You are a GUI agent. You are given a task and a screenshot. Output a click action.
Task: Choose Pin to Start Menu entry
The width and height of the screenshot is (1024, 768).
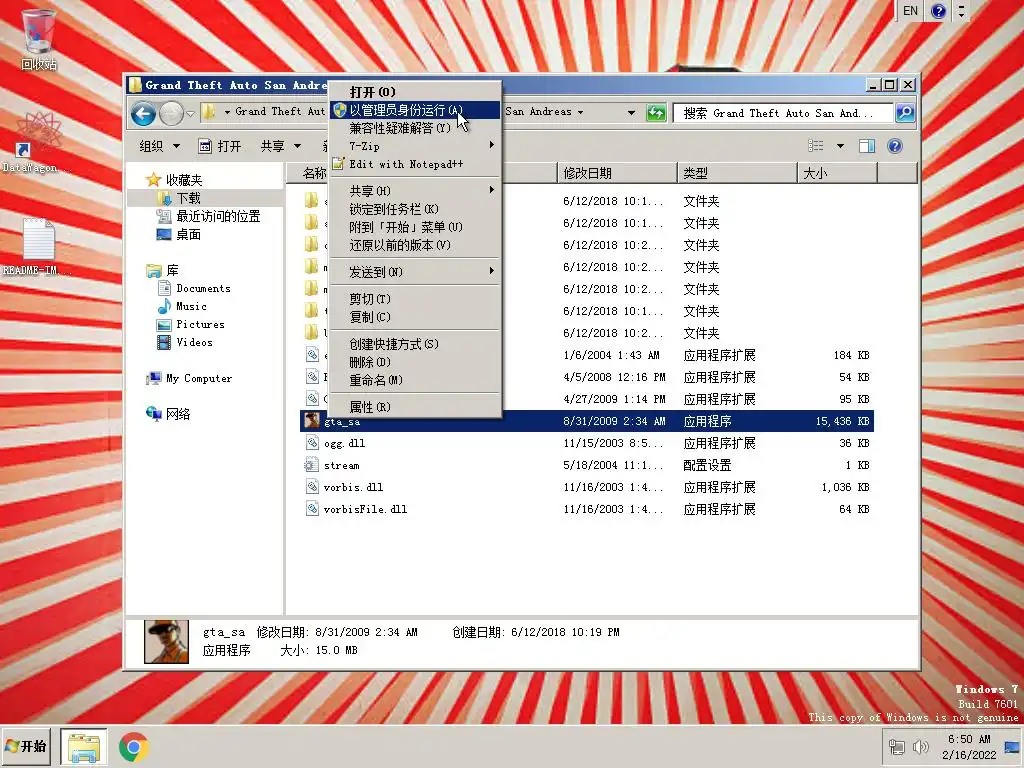pyautogui.click(x=415, y=227)
